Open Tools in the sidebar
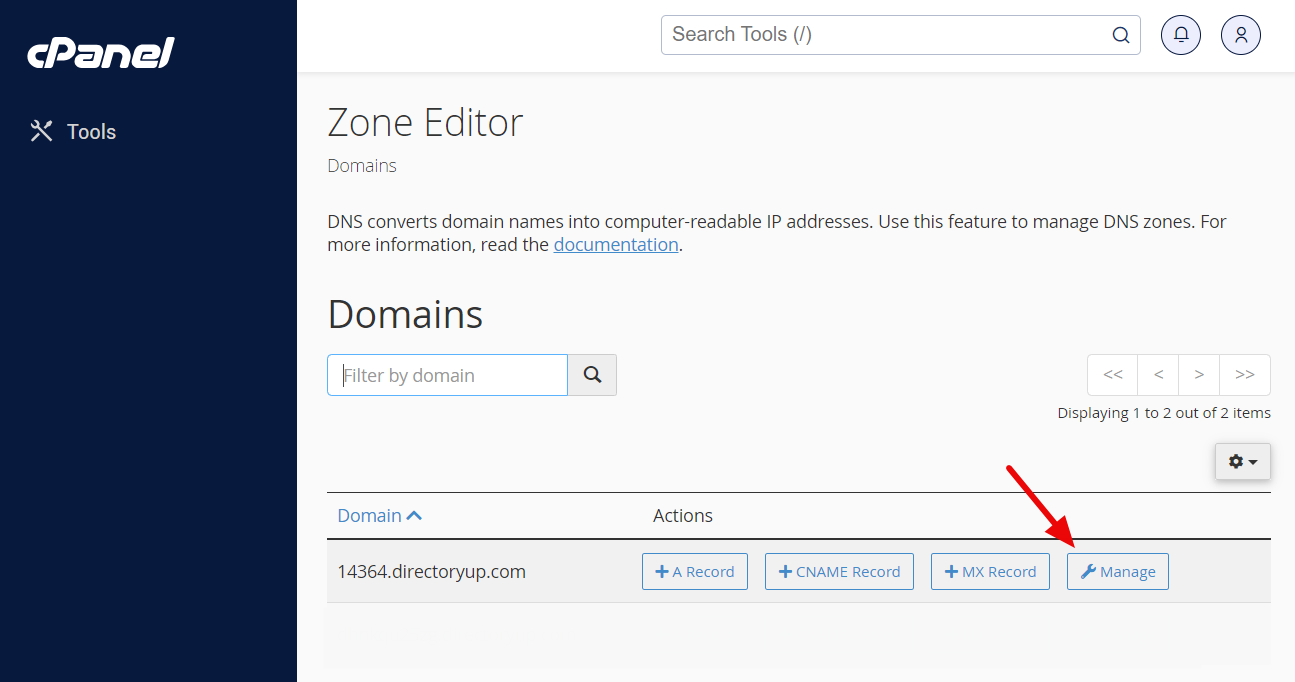Viewport: 1295px width, 682px height. [73, 132]
